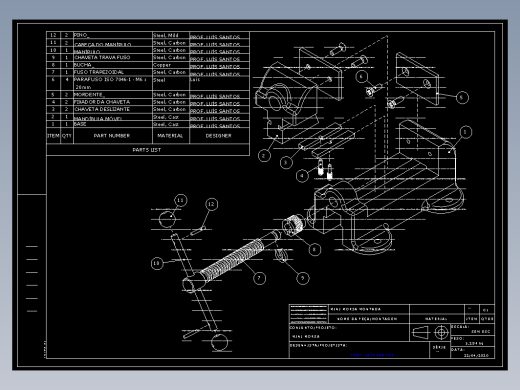Click the "QTY" column header
This screenshot has height=390, width=520.
(x=67, y=136)
